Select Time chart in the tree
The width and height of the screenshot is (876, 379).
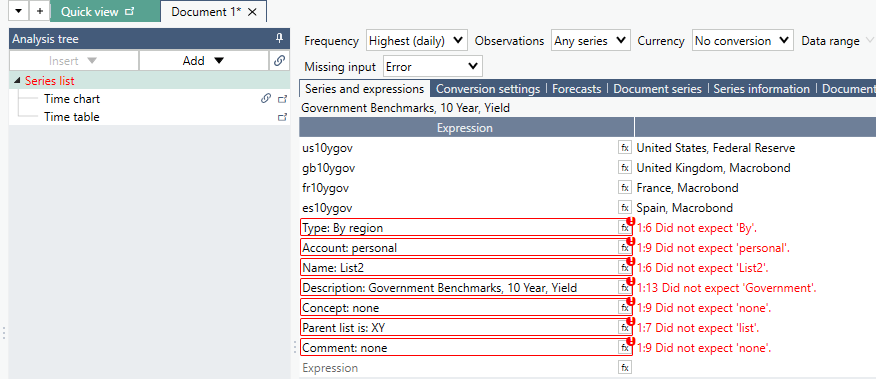72,99
